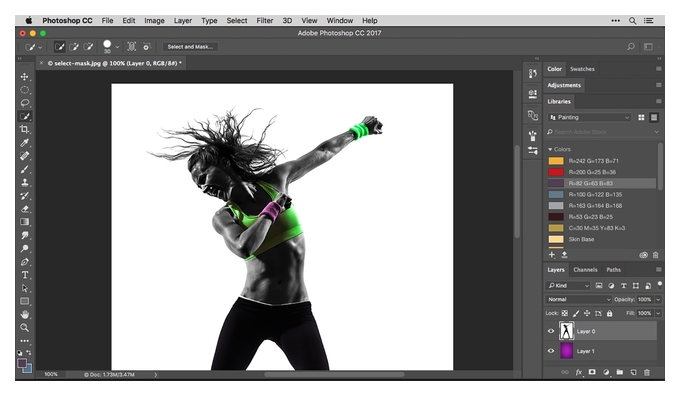This screenshot has width=680, height=396.
Task: Select the Quick Selection tool
Action: pos(25,116)
